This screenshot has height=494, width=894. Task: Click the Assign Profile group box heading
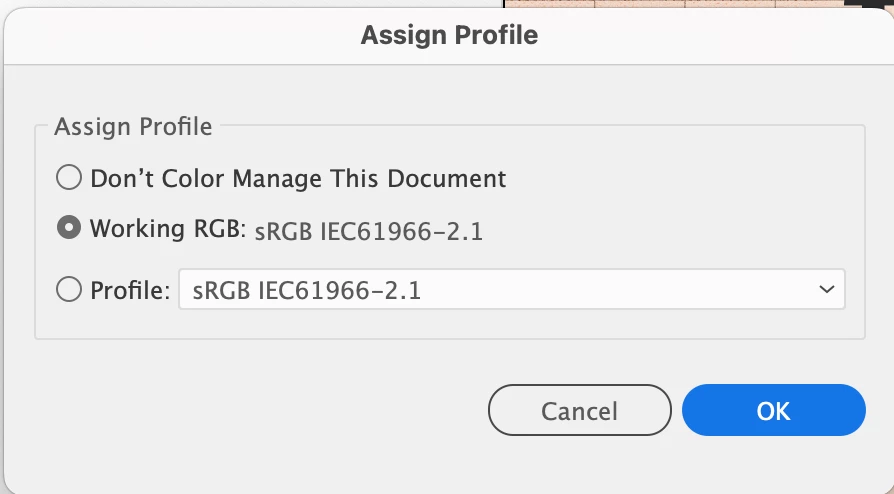coord(133,127)
